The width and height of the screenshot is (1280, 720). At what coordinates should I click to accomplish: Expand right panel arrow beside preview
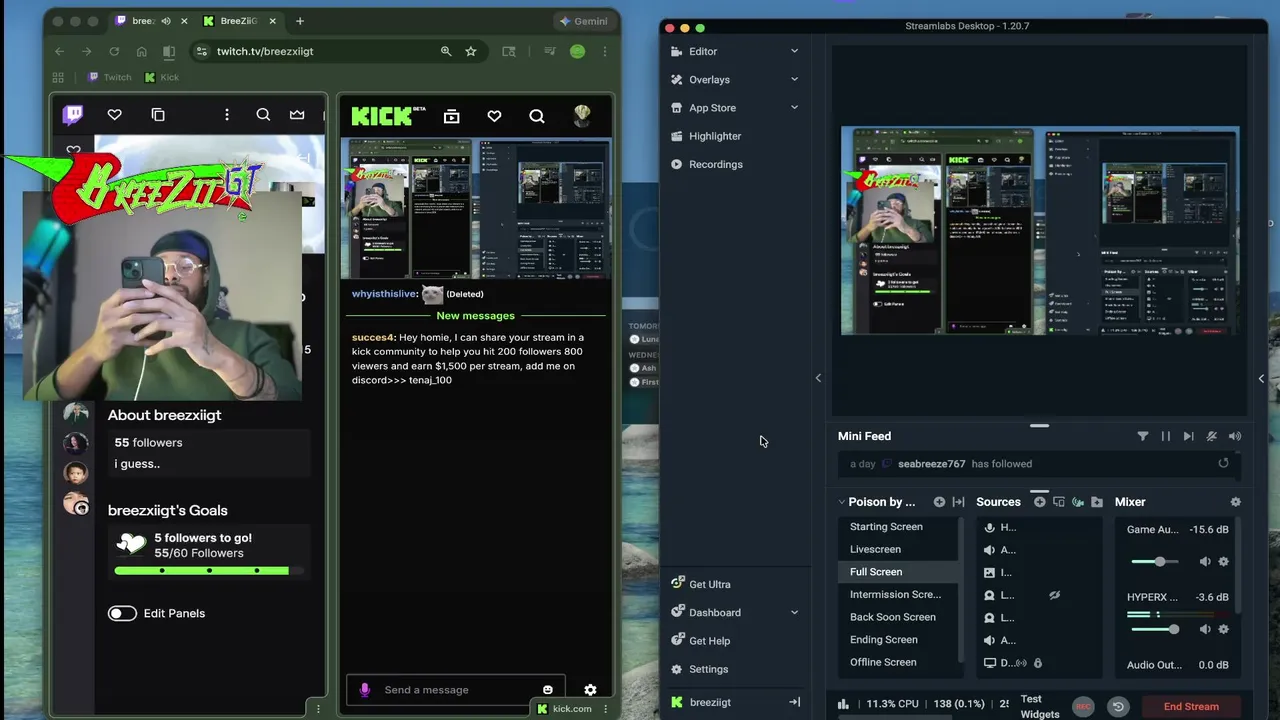(1261, 378)
